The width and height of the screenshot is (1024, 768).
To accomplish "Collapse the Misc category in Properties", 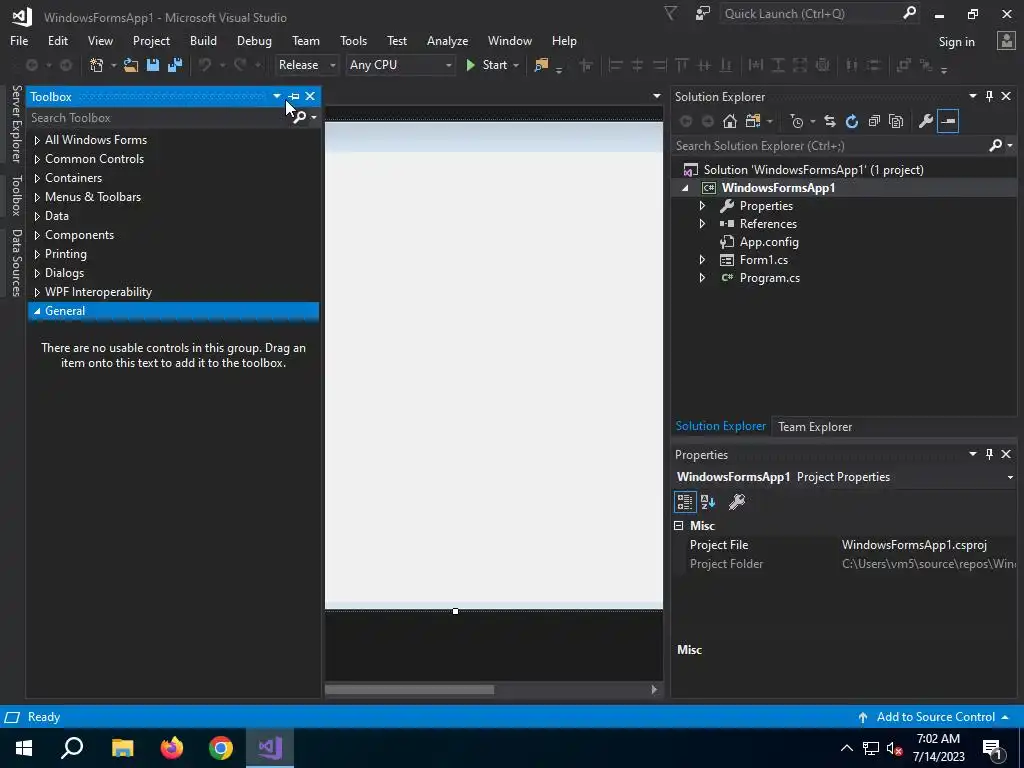I will 679,526.
